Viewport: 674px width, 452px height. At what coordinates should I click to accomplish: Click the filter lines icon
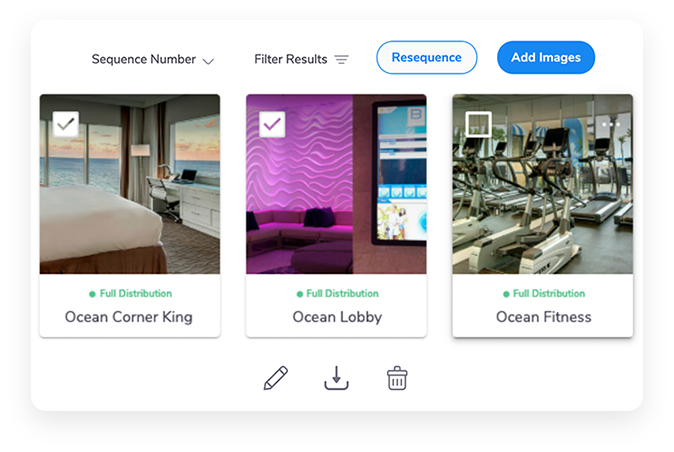click(x=342, y=59)
